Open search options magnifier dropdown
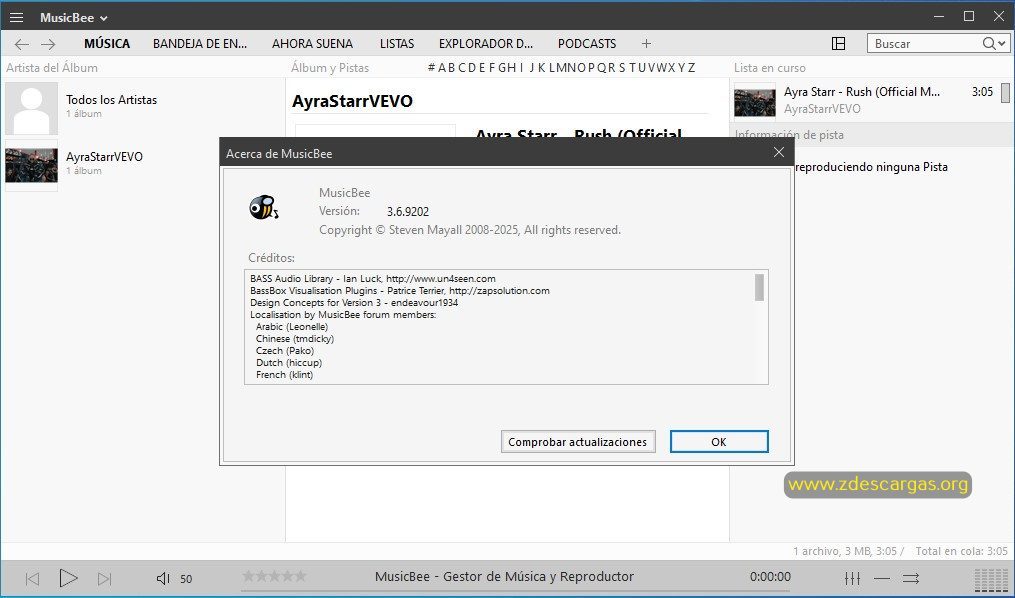This screenshot has height=598, width=1015. 994,43
